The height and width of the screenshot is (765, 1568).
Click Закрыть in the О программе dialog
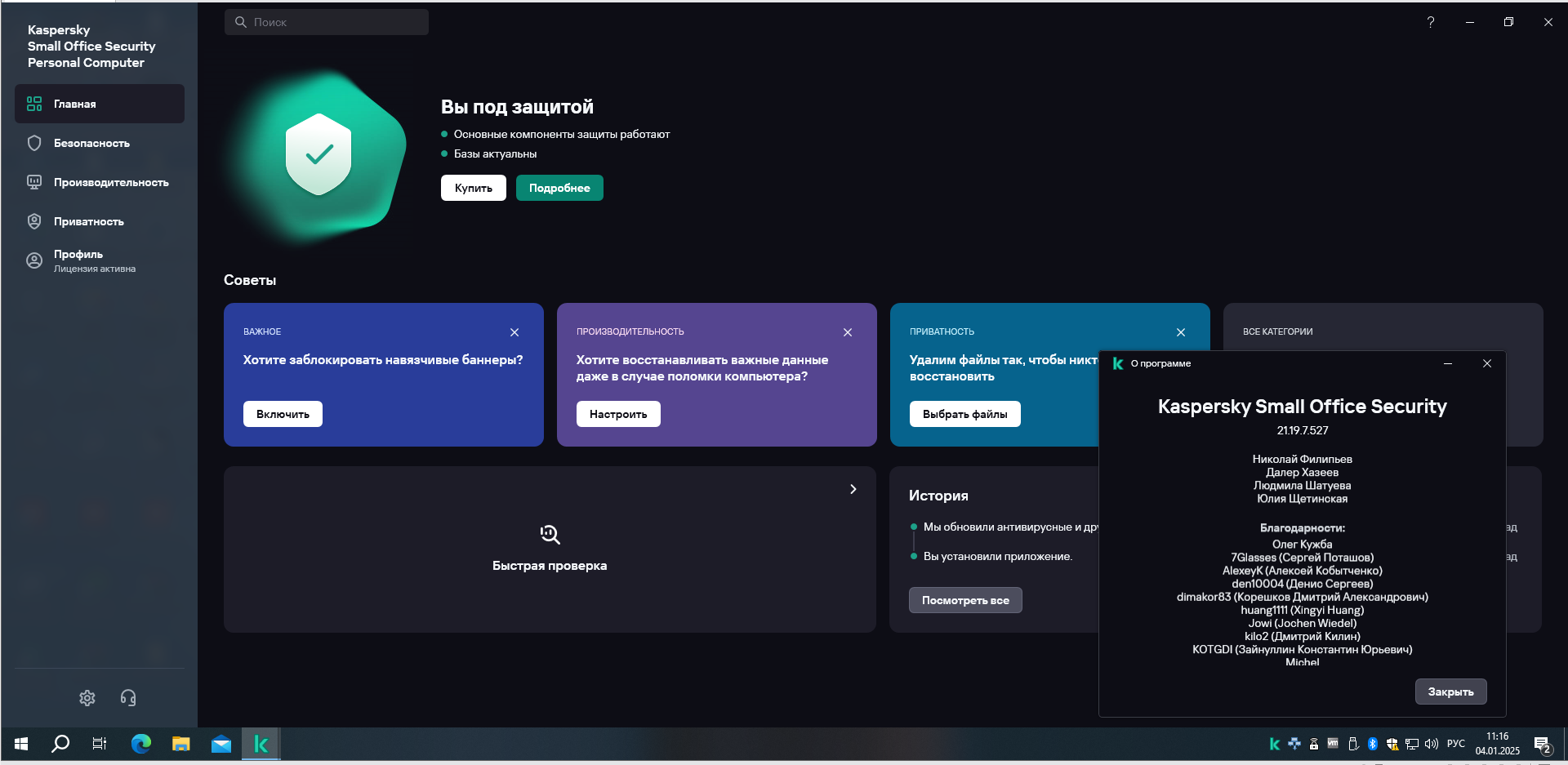[x=1450, y=692]
